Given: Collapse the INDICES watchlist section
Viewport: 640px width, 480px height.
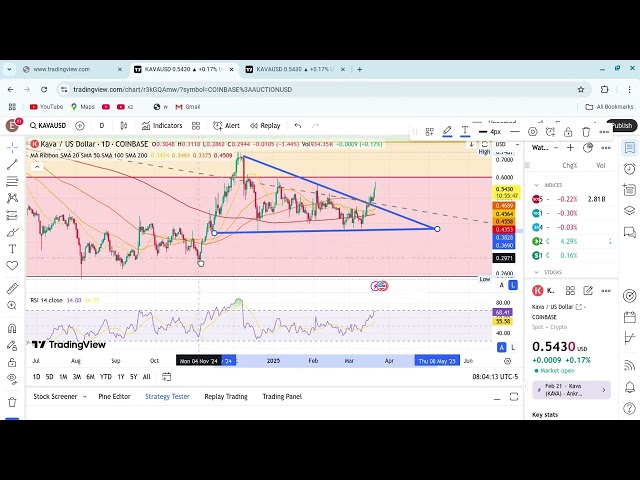Looking at the screenshot, I should (536, 185).
